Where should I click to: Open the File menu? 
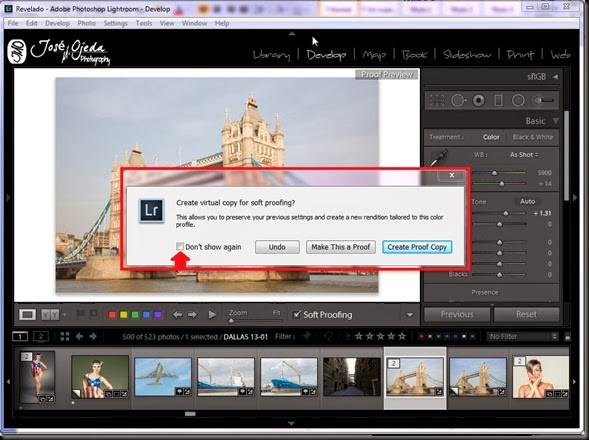(x=13, y=23)
